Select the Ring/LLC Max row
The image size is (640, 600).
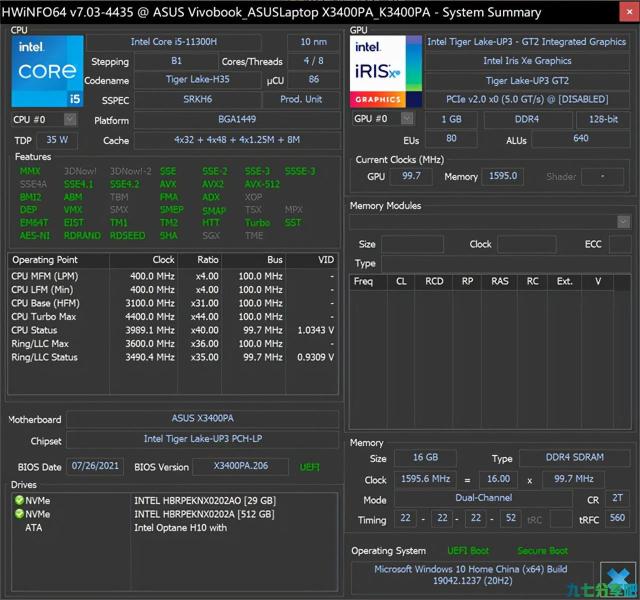point(173,344)
